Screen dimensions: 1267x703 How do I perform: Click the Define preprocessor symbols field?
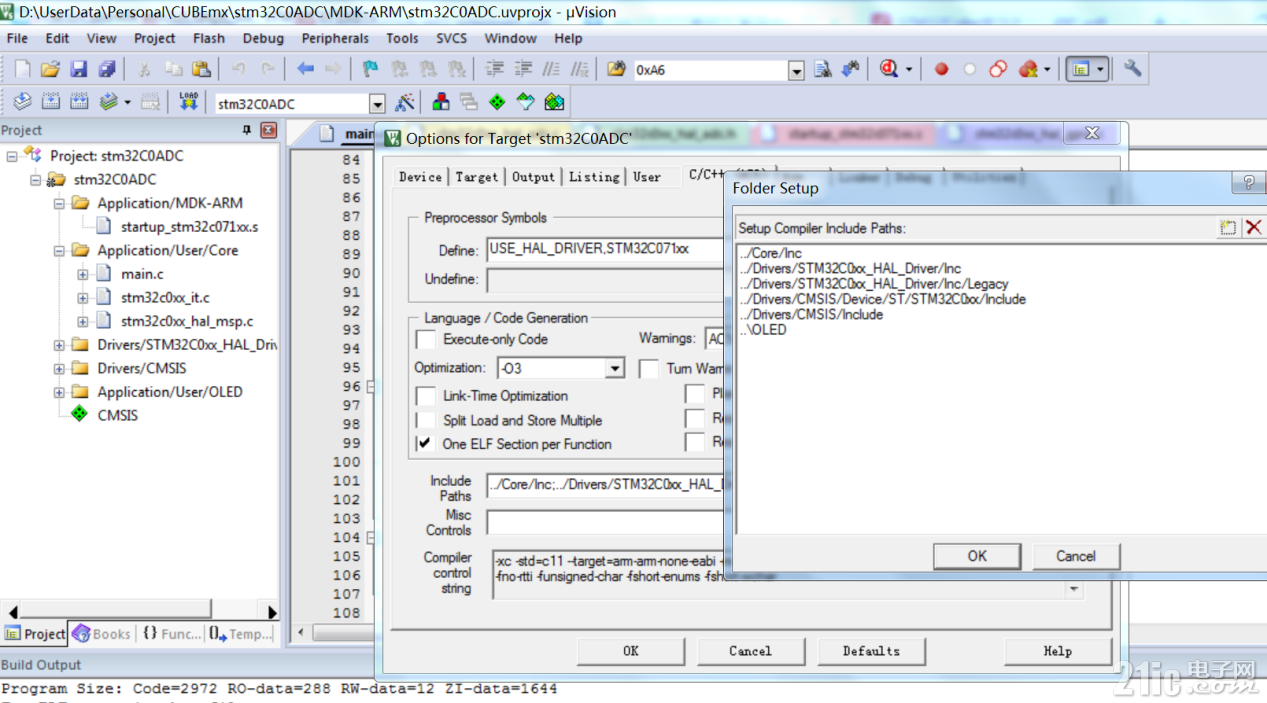coord(604,249)
